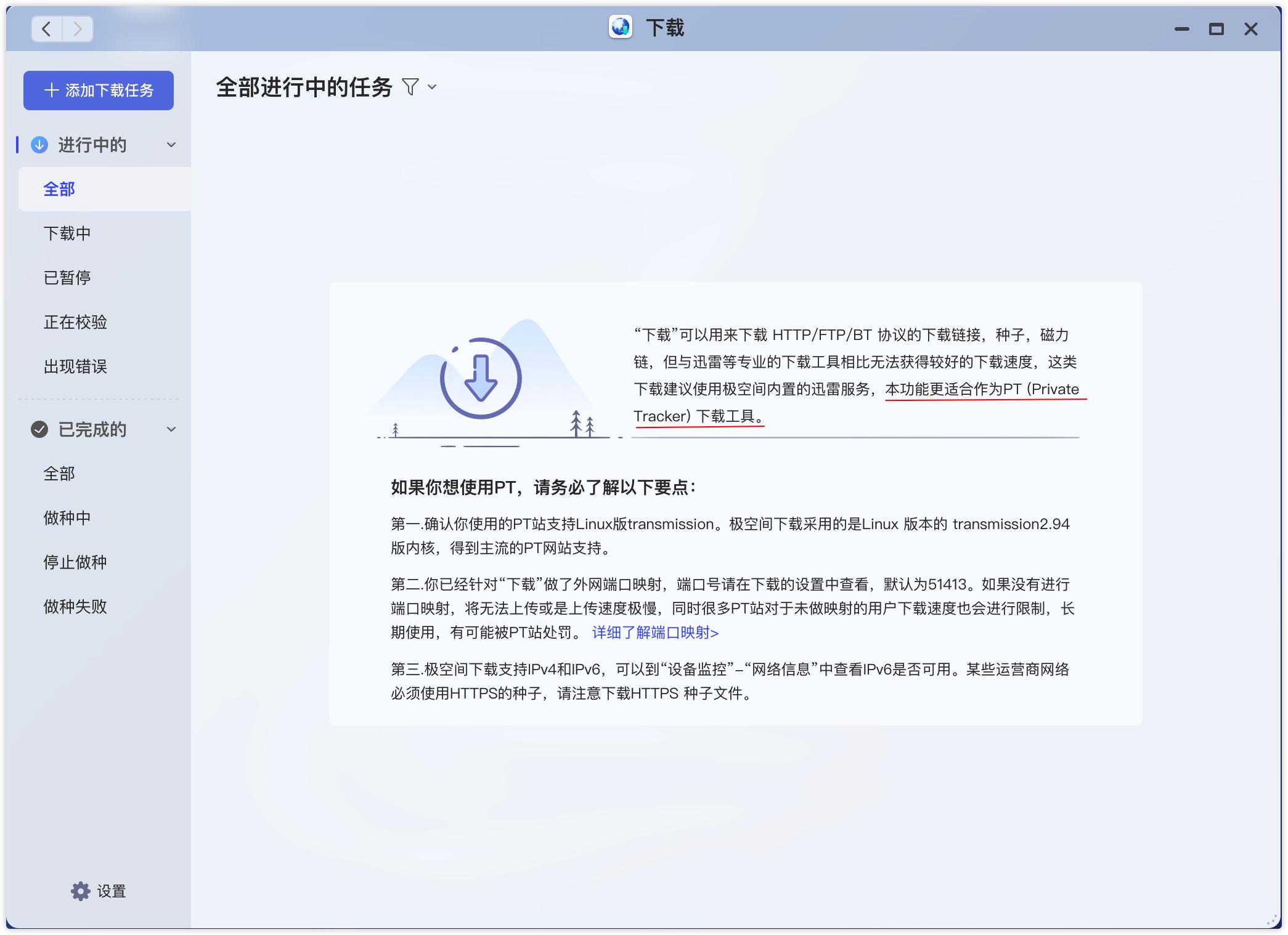Select 全部 under 已完成的

(59, 474)
